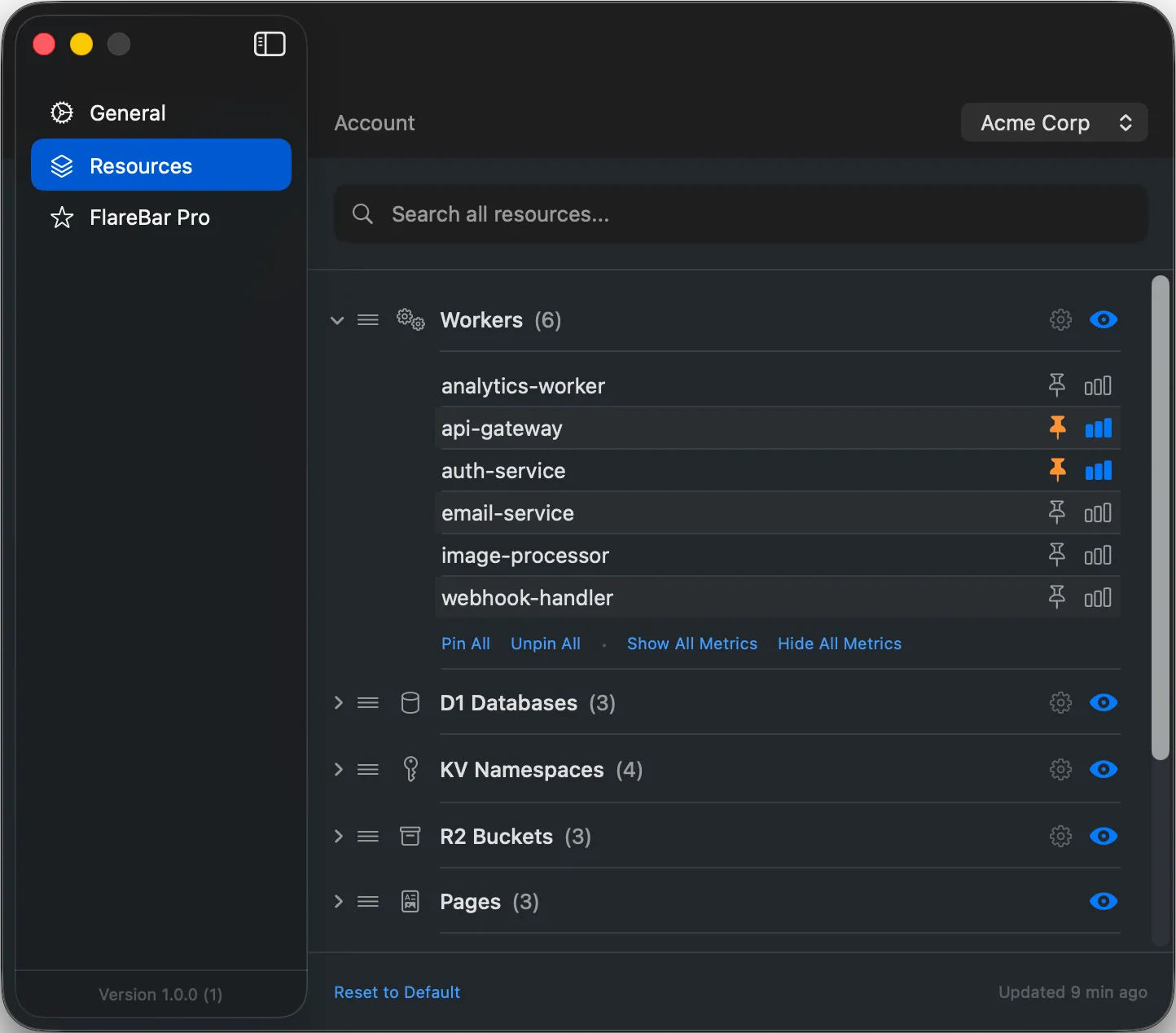Show metrics for analytics-worker
The width and height of the screenshot is (1176, 1033).
tap(1098, 385)
